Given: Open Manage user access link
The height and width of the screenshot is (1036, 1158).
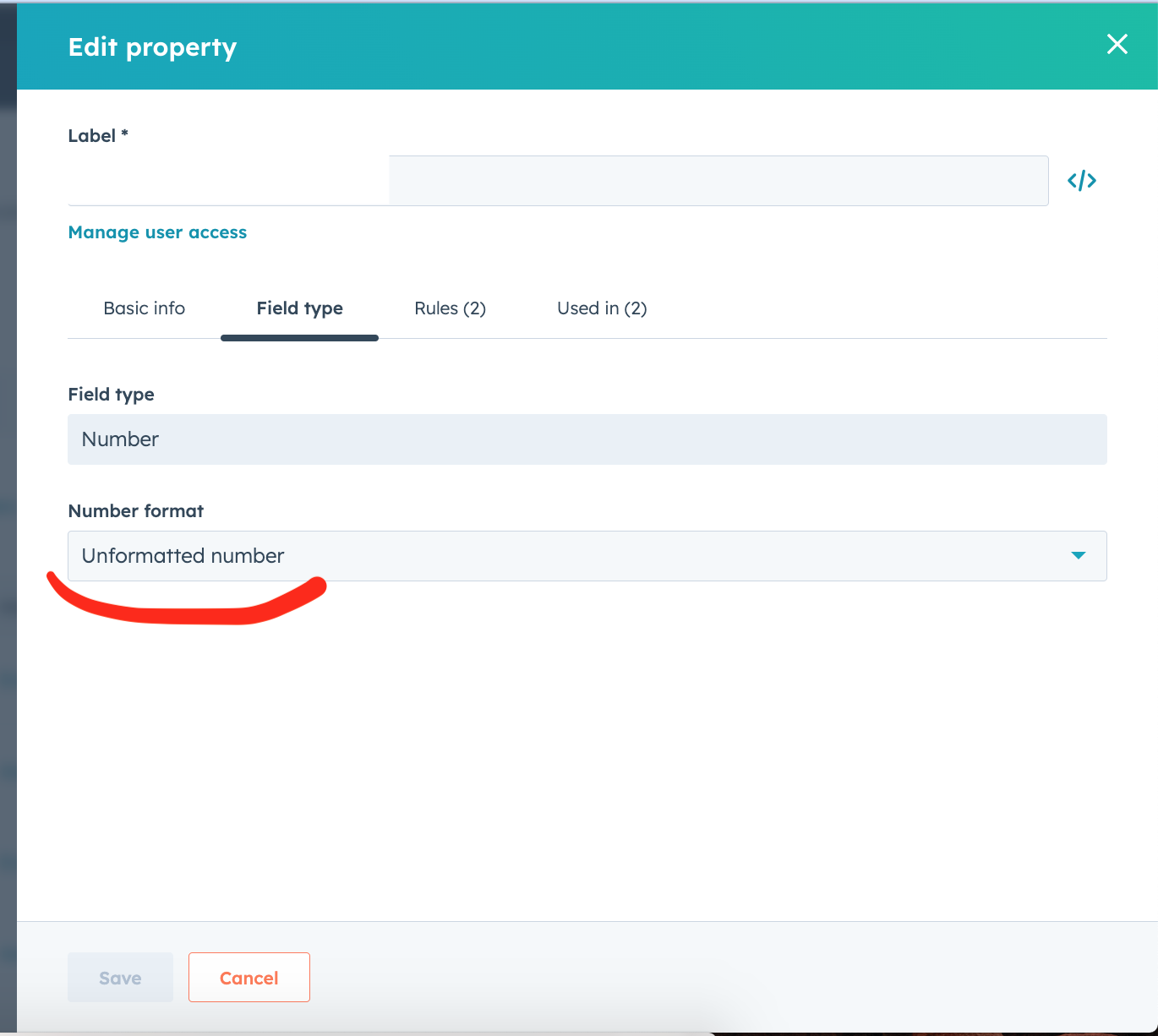Looking at the screenshot, I should click(157, 232).
